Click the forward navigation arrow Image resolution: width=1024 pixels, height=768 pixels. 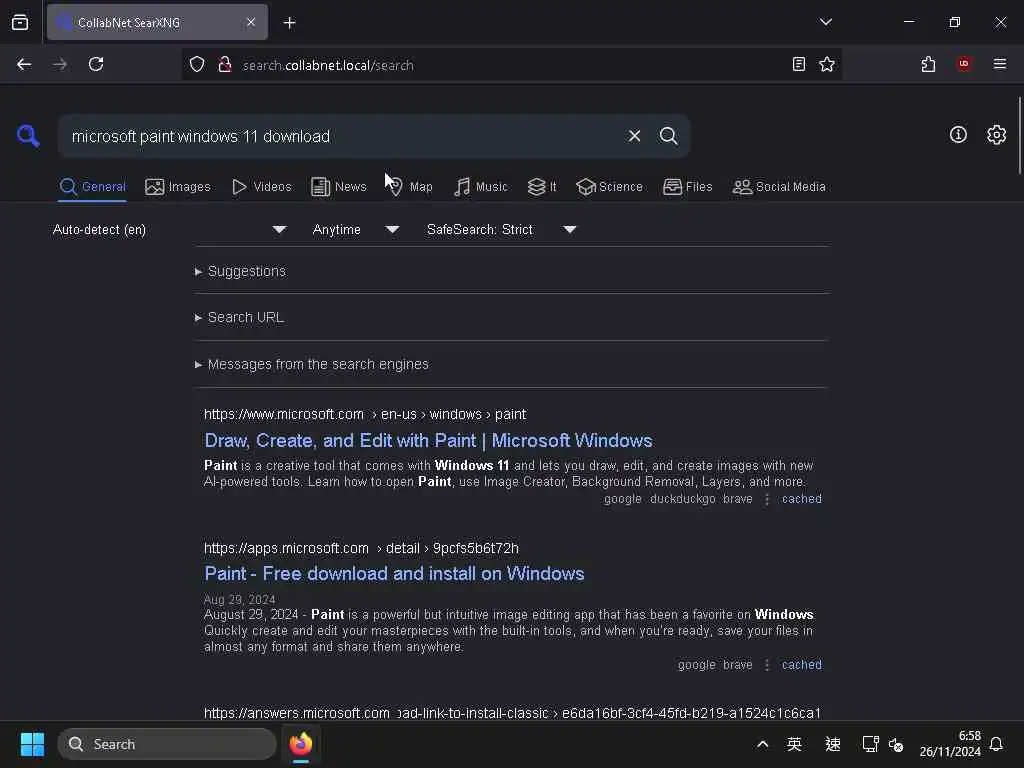(x=59, y=64)
